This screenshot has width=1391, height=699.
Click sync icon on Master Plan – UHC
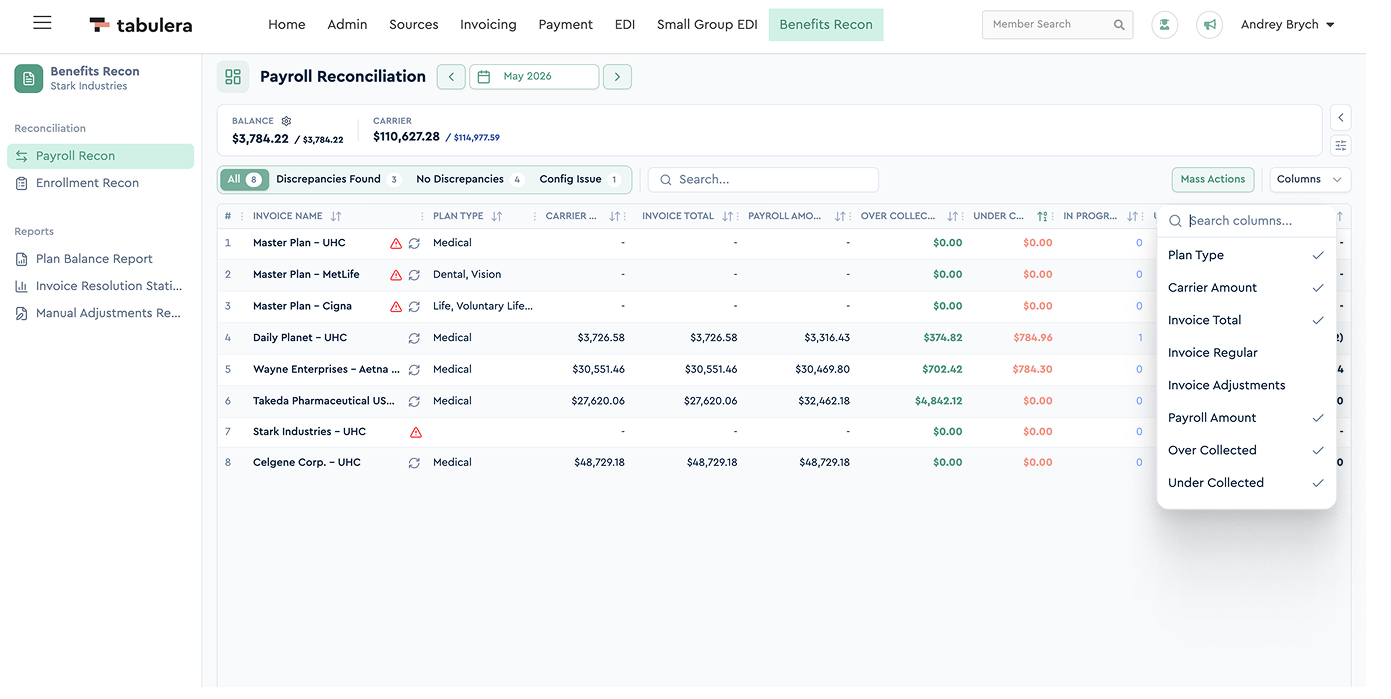[414, 243]
